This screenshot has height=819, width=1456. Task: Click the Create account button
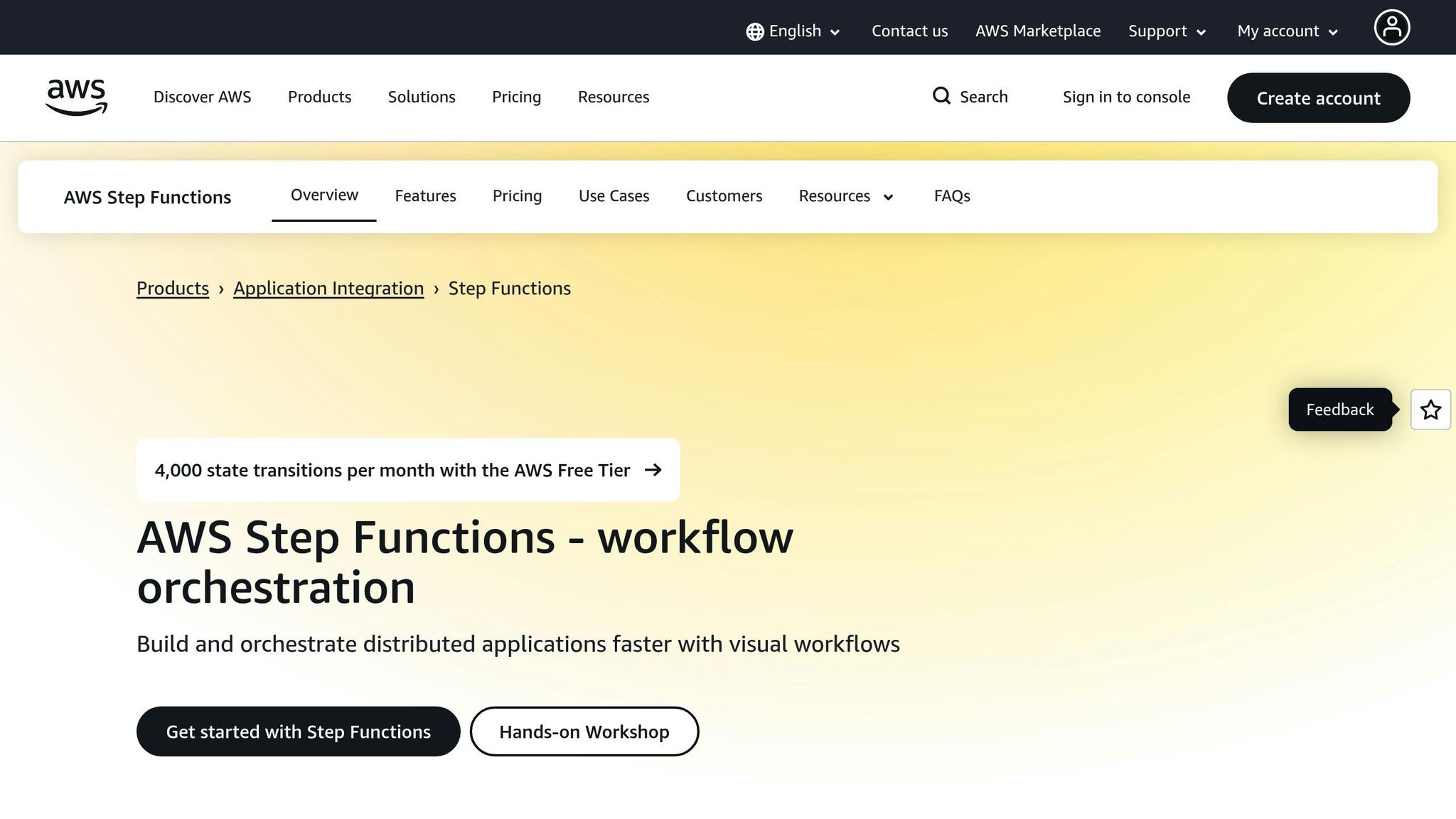tap(1318, 98)
